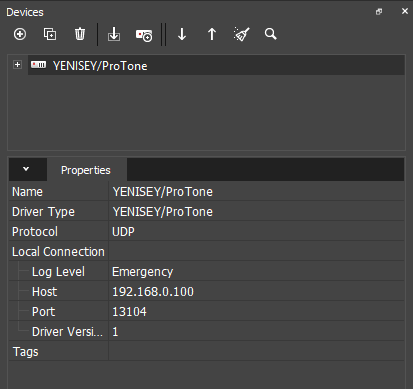The image size is (413, 389).
Task: Edit the Port value 13104
Action: coord(129,312)
